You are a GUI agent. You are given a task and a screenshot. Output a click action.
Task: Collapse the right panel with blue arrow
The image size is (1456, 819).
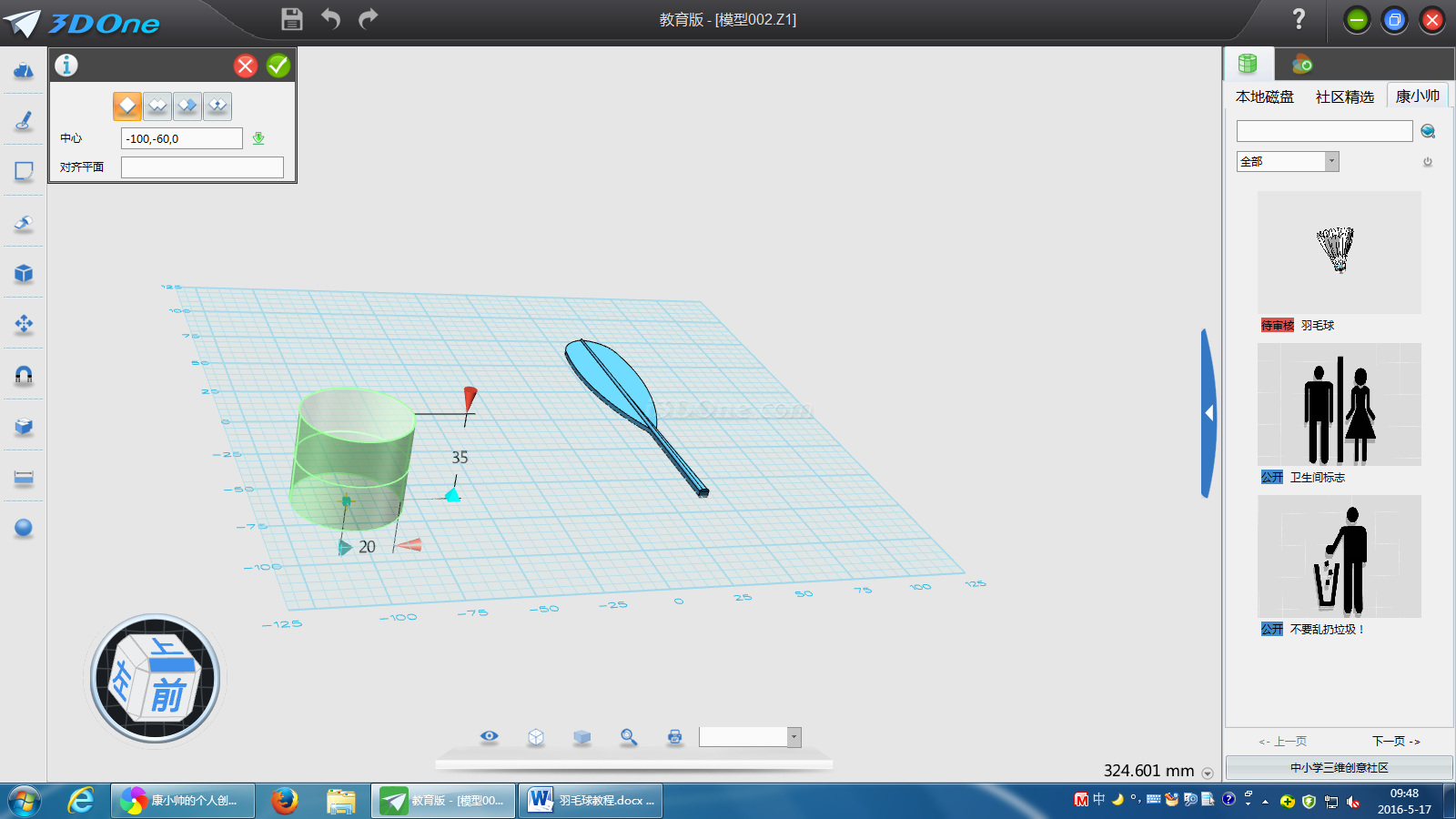(1208, 413)
